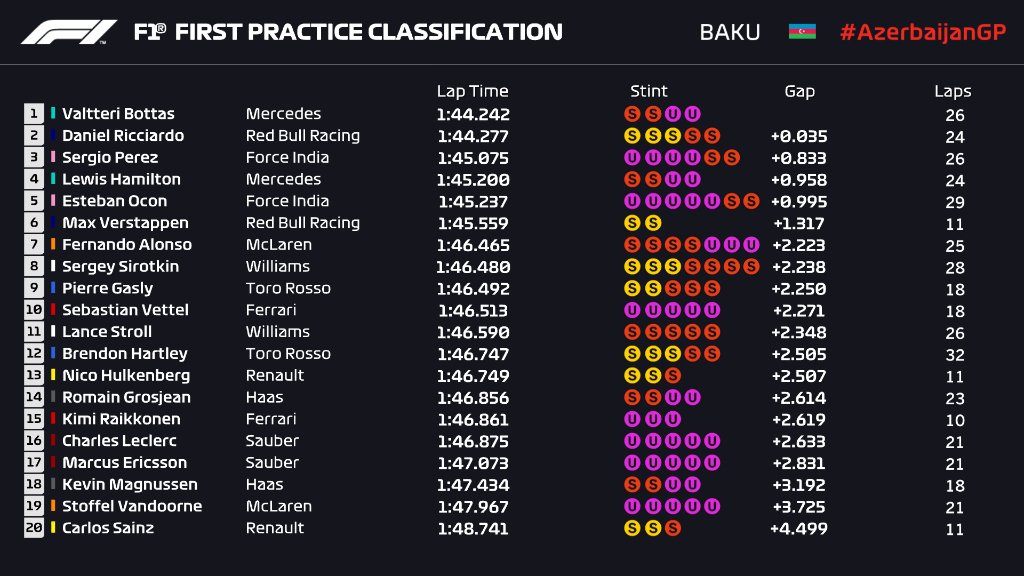The image size is (1024, 576).
Task: Click Carlos Sainz's red supersoft tyre icon
Action: [672, 528]
